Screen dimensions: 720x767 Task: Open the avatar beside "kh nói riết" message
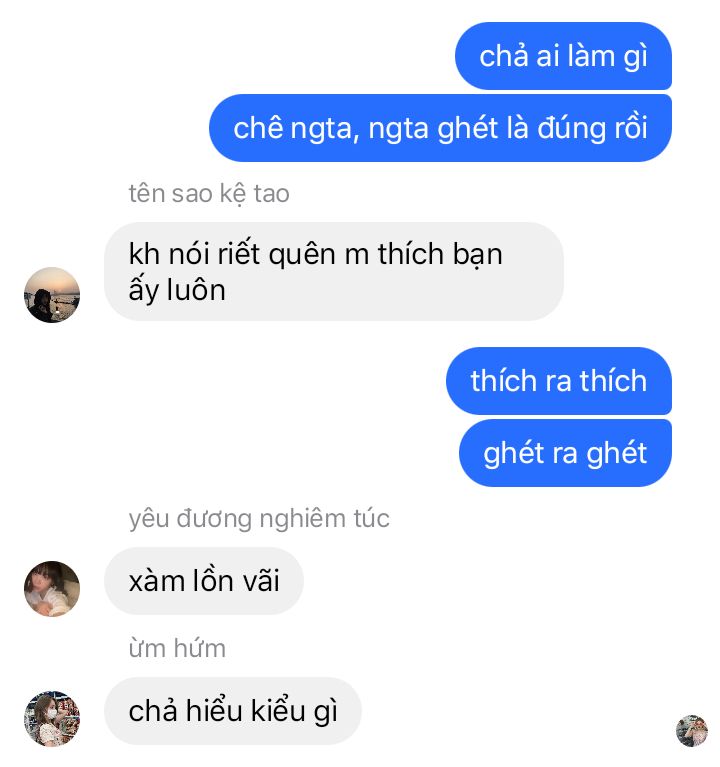coord(52,295)
